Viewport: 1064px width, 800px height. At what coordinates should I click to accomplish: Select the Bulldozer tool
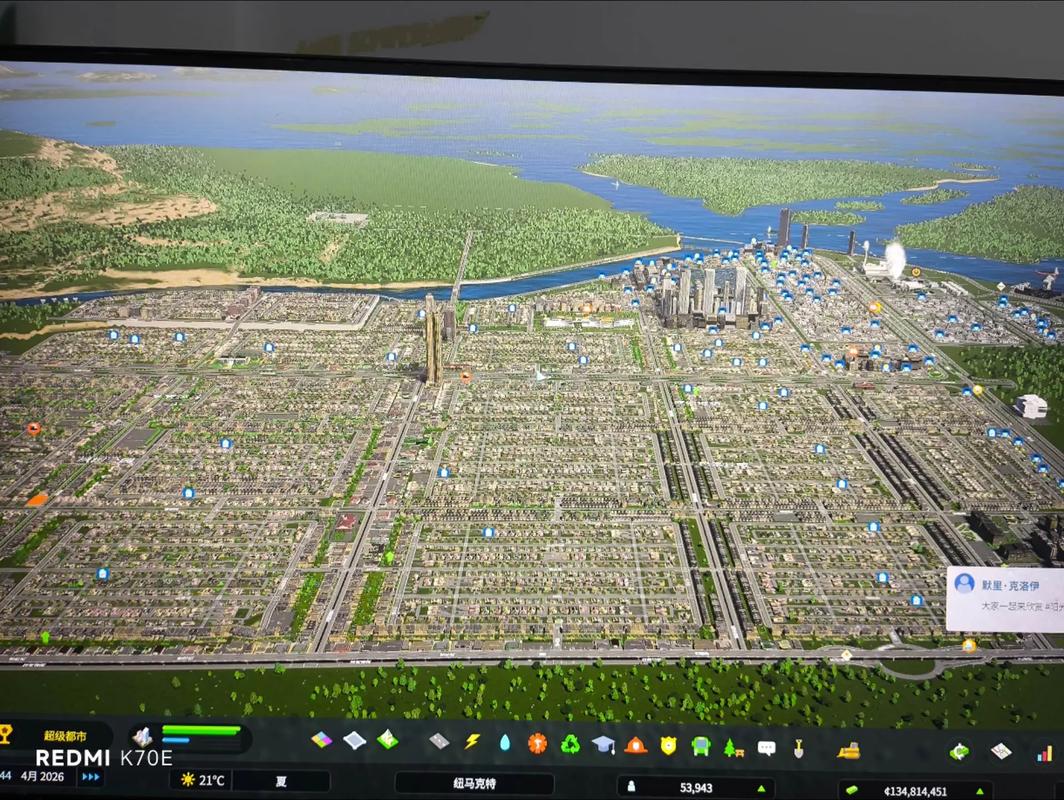pos(848,749)
